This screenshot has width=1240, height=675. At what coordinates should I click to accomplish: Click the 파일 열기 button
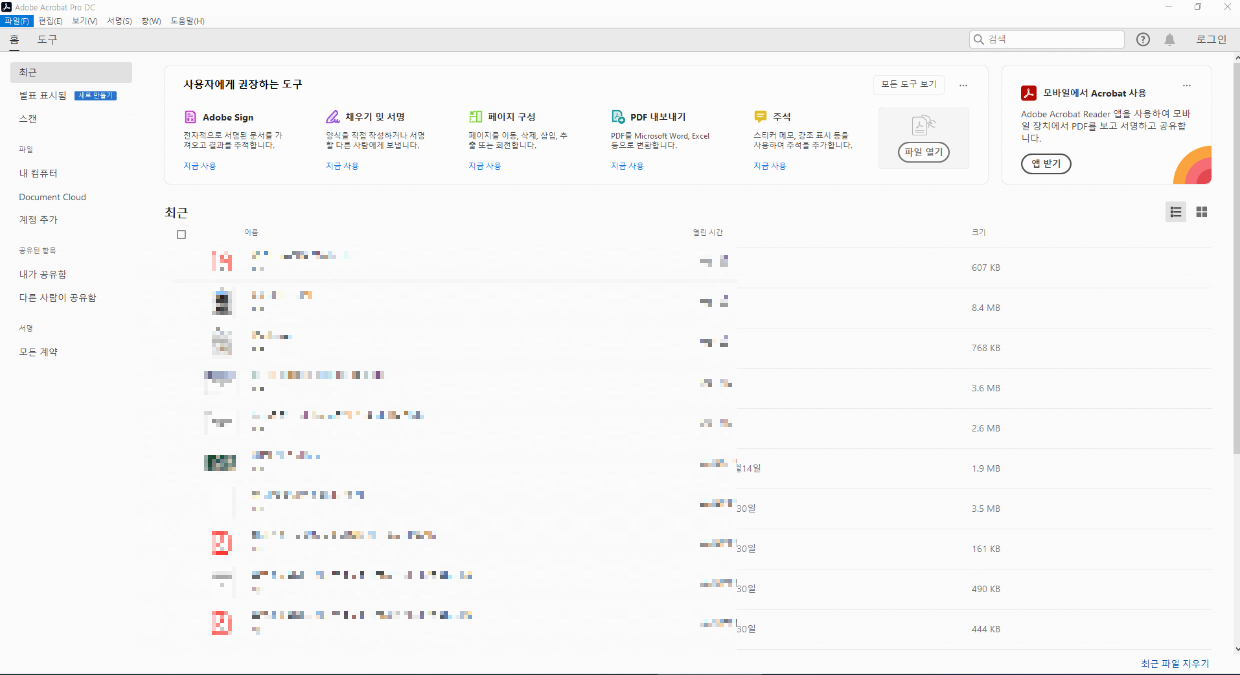(x=923, y=153)
